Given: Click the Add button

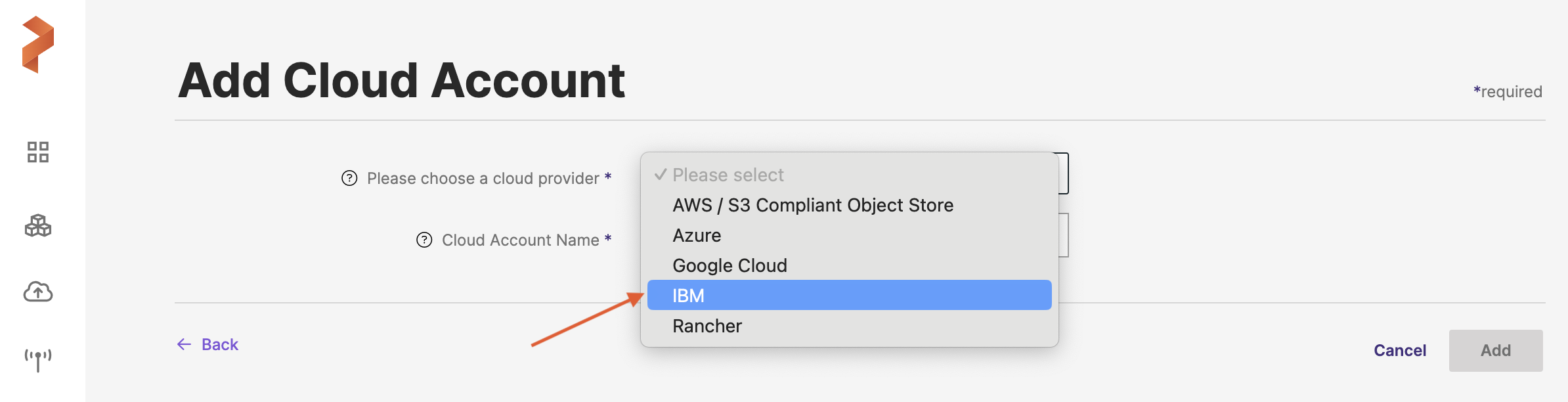Looking at the screenshot, I should (x=1495, y=350).
